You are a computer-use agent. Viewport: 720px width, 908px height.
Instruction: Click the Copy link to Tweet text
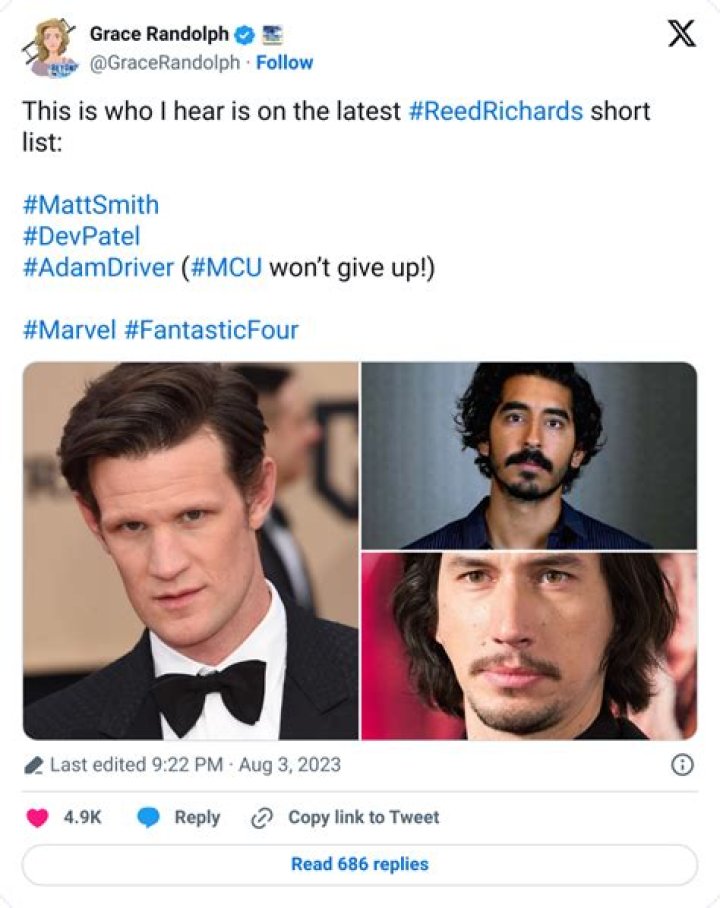pyautogui.click(x=363, y=817)
